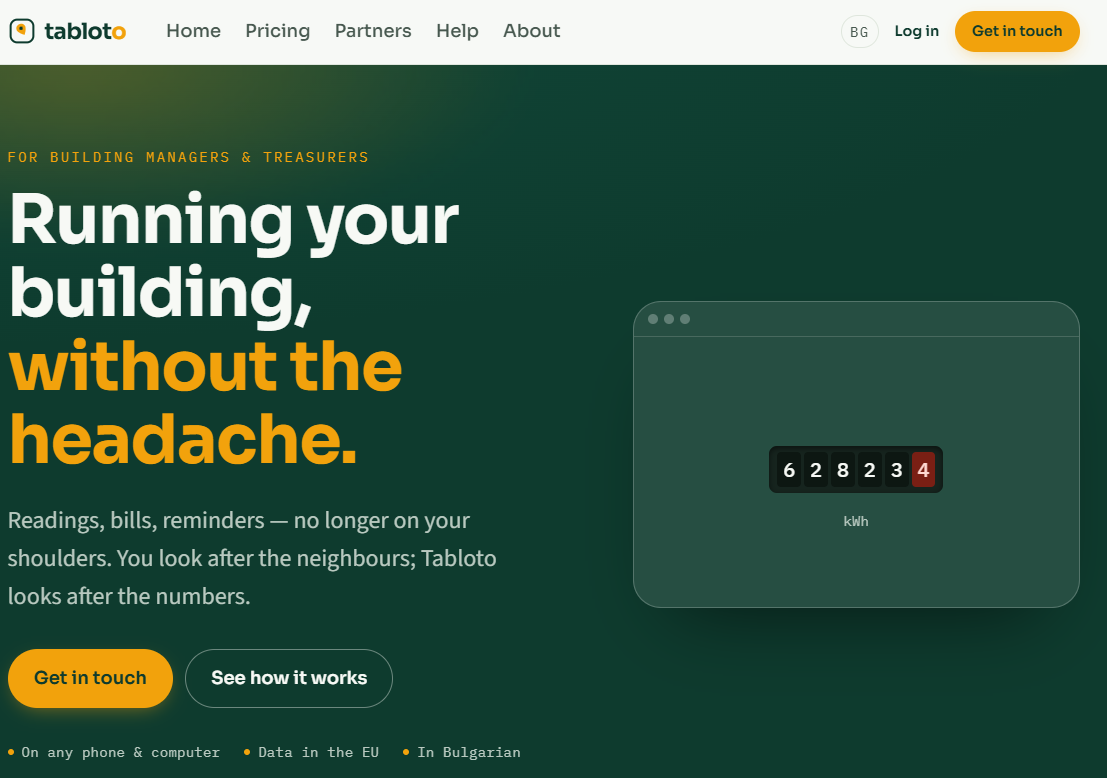The image size is (1107, 778).
Task: Click the red last digit 4
Action: click(x=923, y=469)
